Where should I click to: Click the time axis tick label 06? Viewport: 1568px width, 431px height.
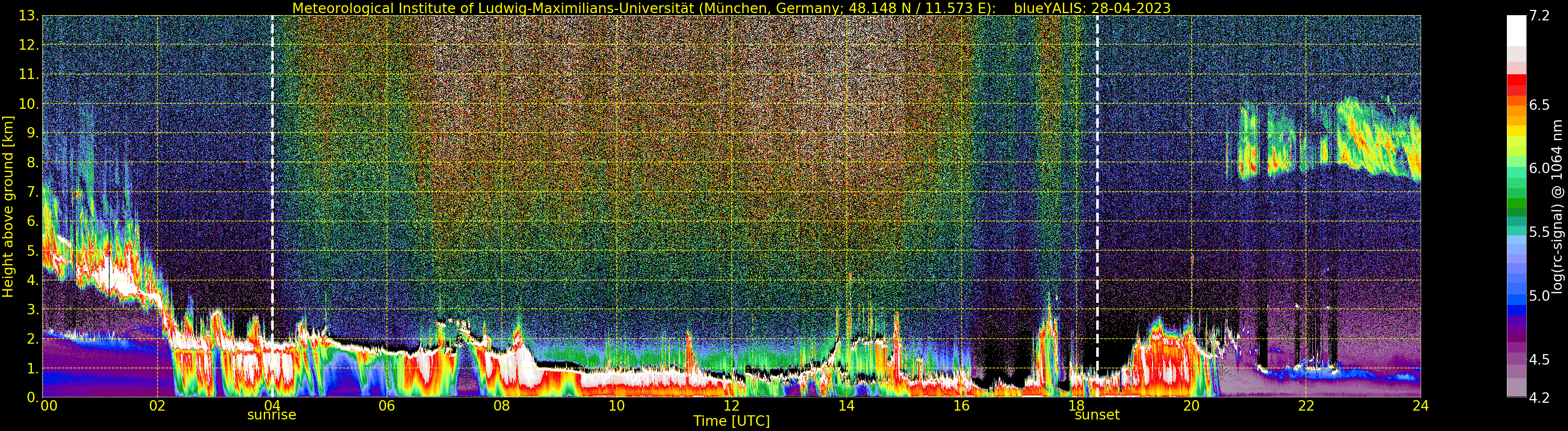387,406
